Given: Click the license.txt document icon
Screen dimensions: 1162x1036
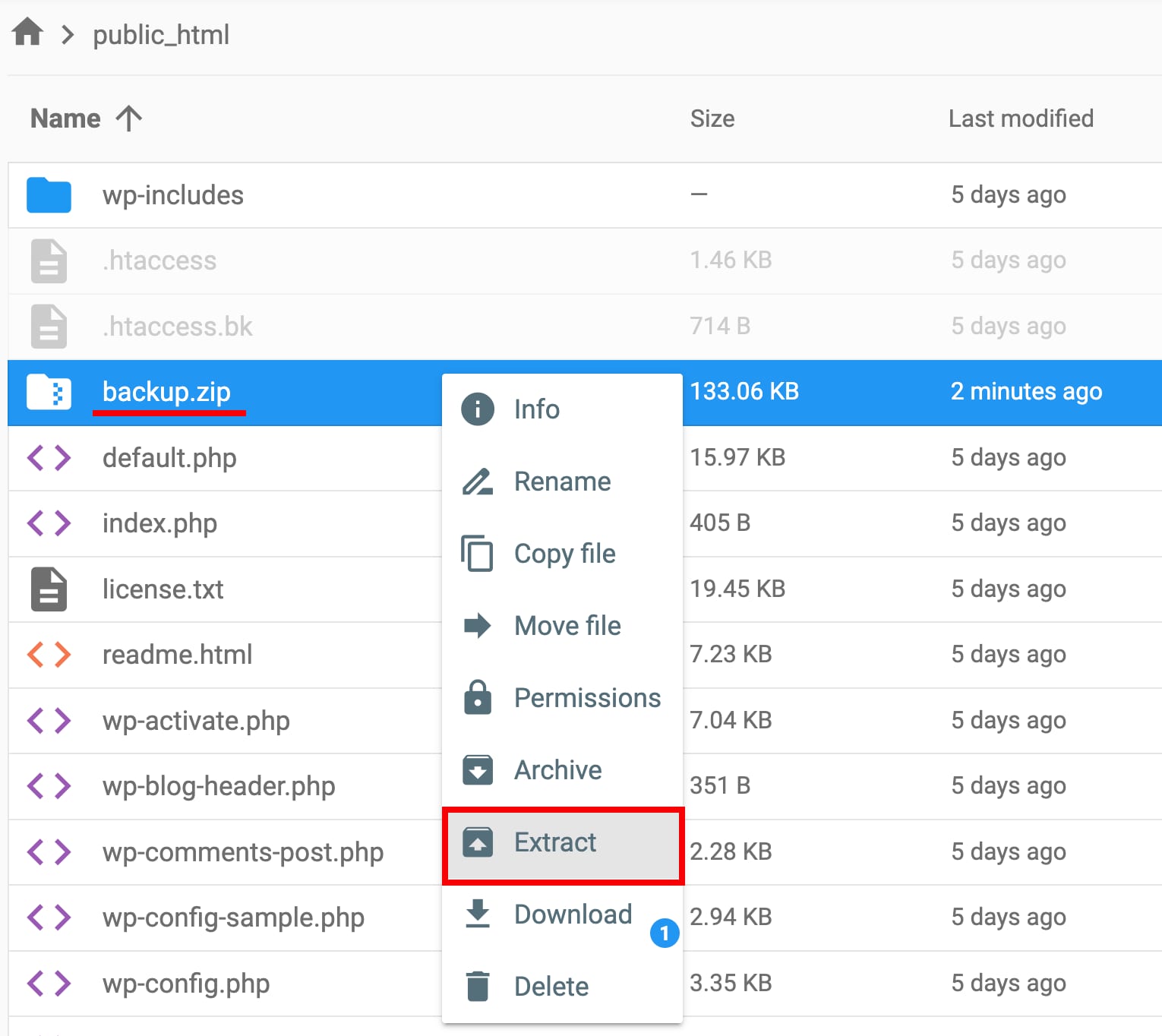Looking at the screenshot, I should (48, 589).
